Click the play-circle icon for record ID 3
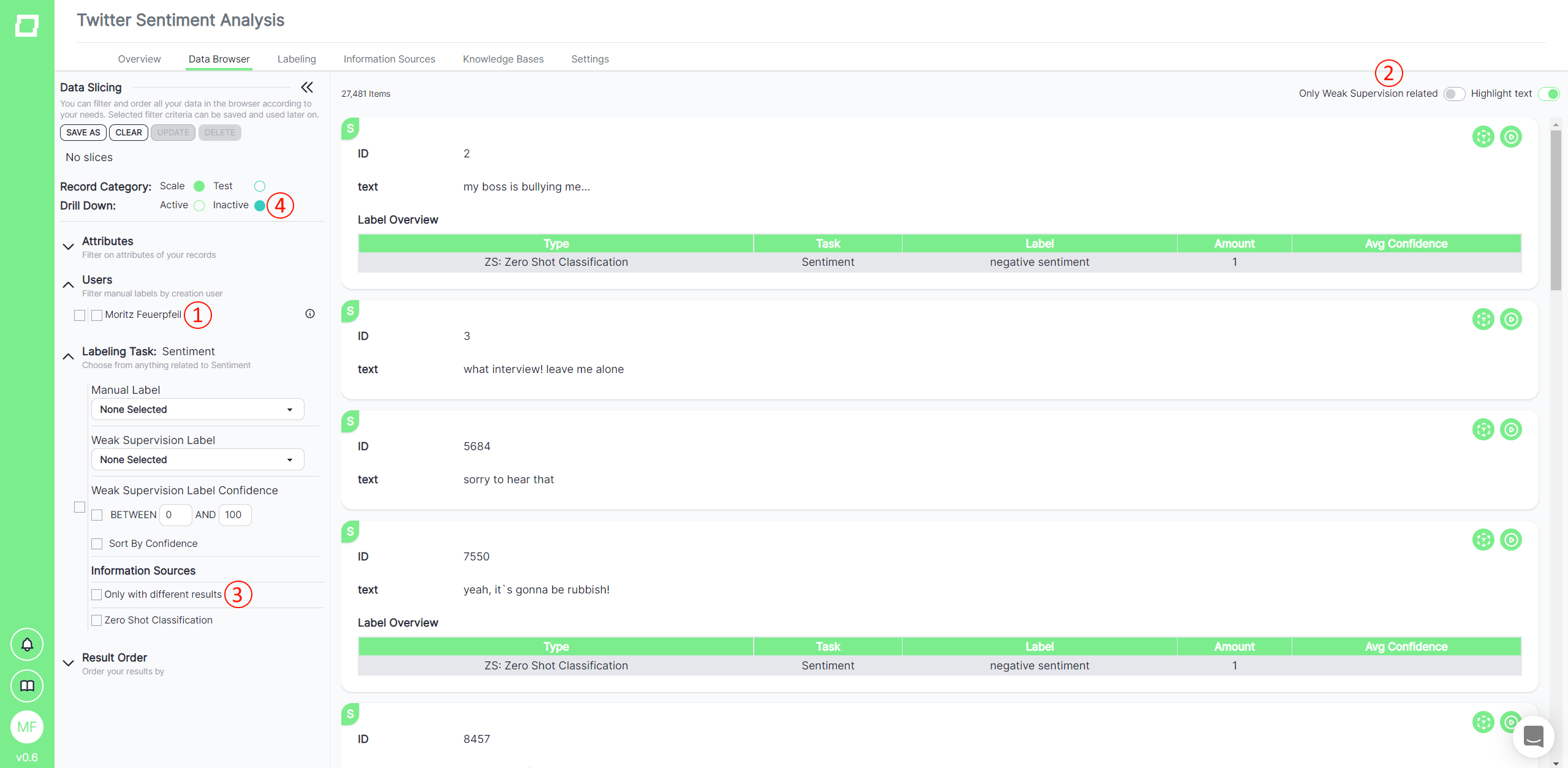Screen dimensions: 1568x768 click(x=1510, y=319)
